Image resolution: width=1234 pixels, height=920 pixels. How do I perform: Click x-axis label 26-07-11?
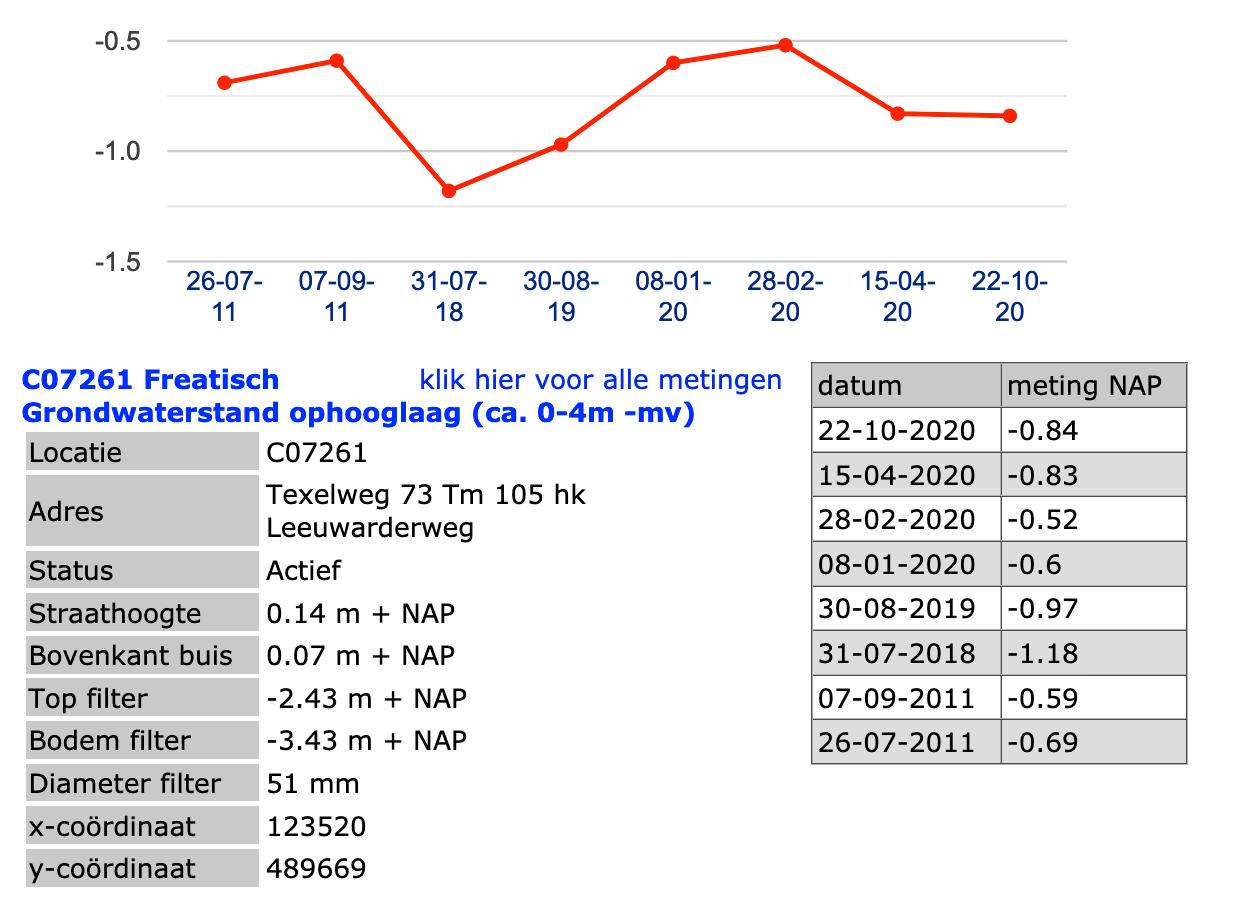tap(224, 297)
